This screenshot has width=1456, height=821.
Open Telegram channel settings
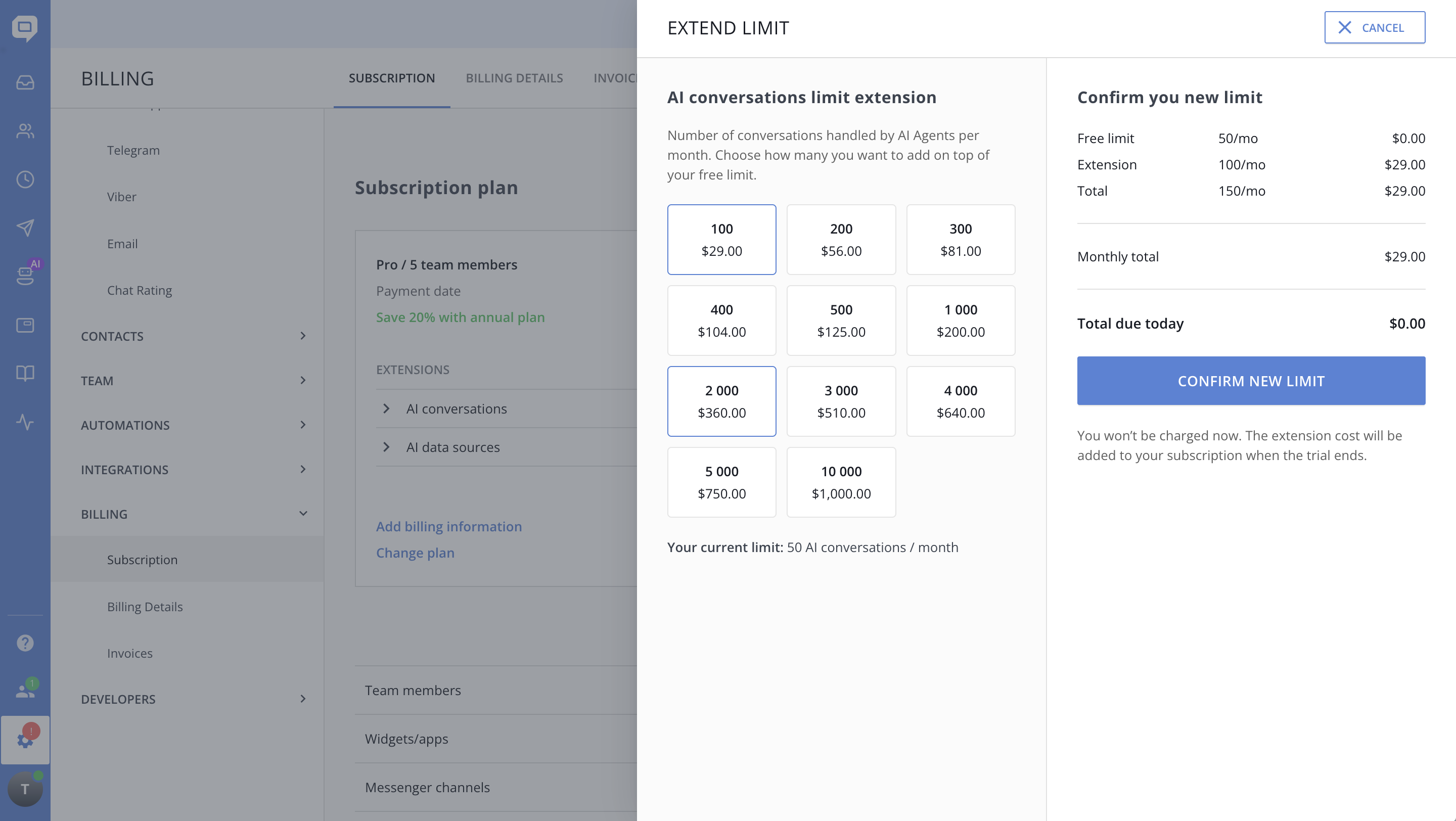pos(133,150)
